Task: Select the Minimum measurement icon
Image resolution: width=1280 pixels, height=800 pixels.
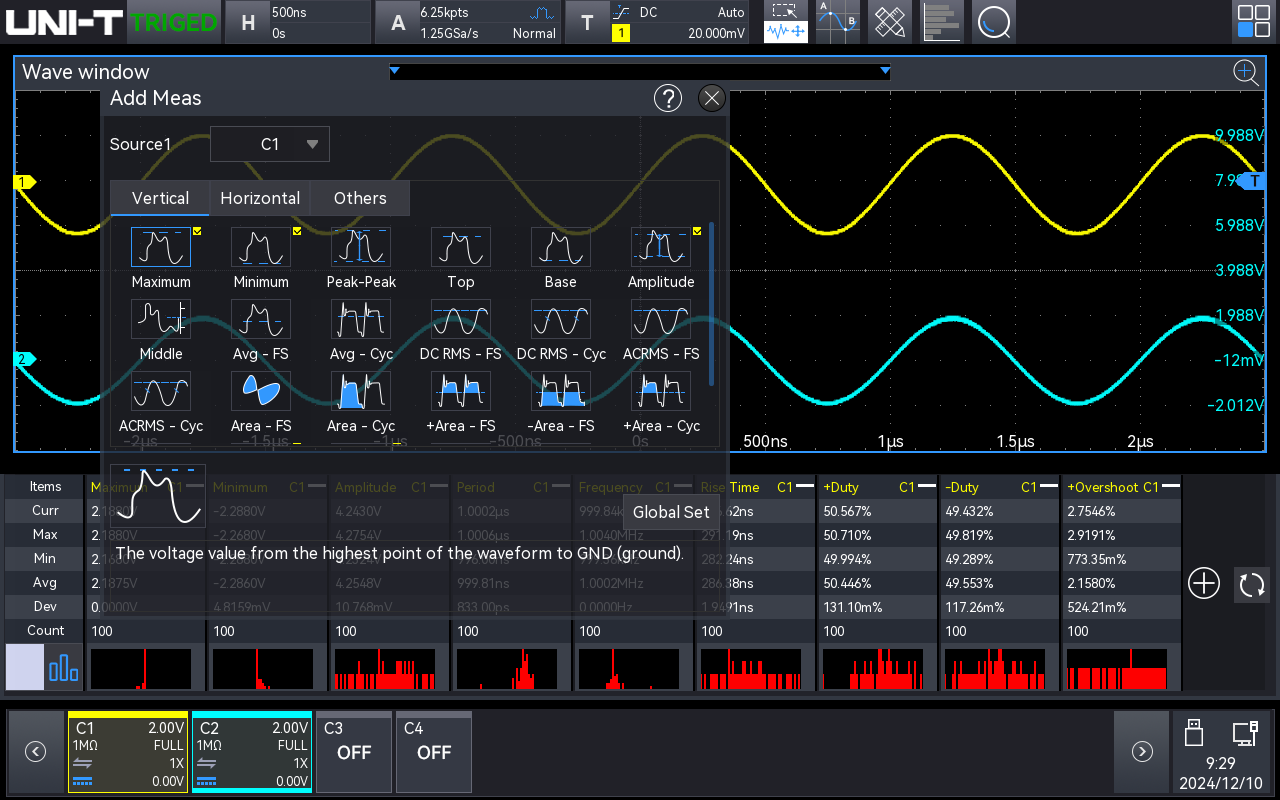Action: click(x=261, y=247)
